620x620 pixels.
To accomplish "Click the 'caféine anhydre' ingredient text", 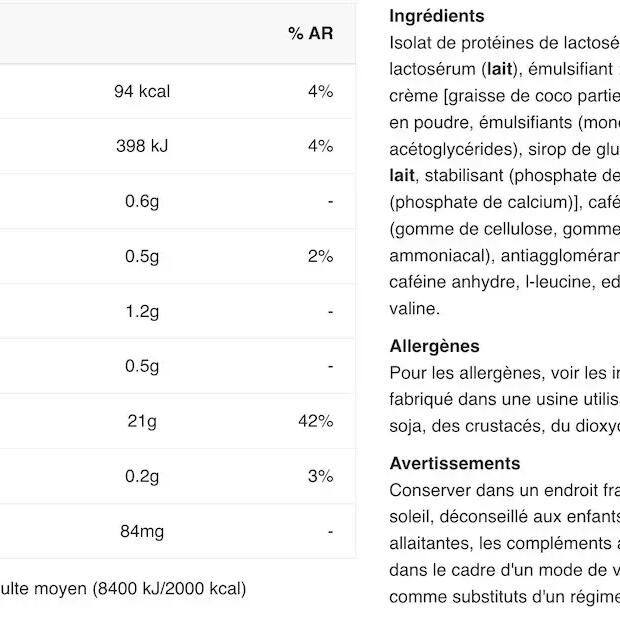I will point(453,282).
